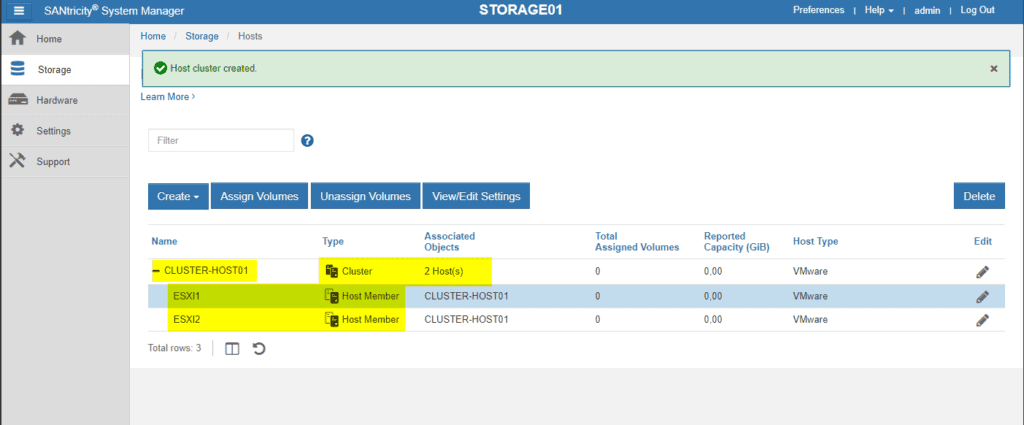The image size is (1024, 425).
Task: Click the reset table refresh icon
Action: (x=259, y=349)
